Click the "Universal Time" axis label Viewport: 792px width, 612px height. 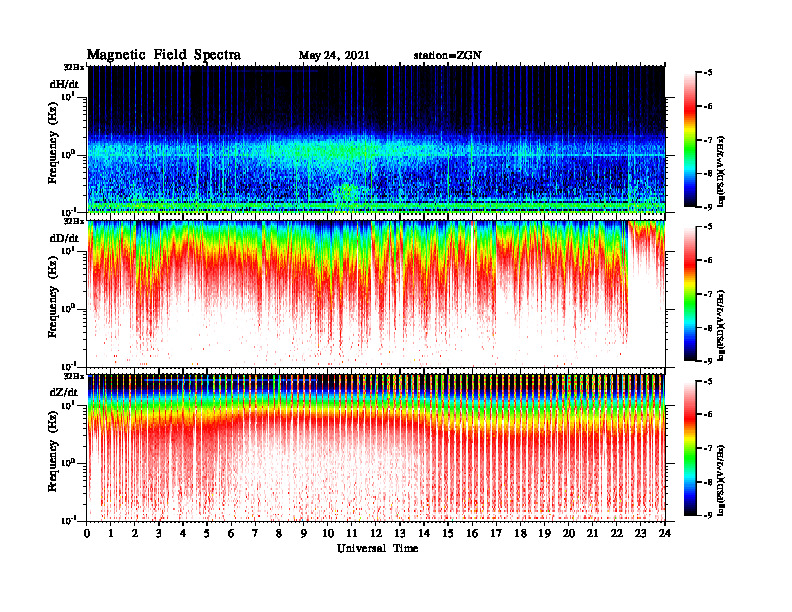(377, 548)
